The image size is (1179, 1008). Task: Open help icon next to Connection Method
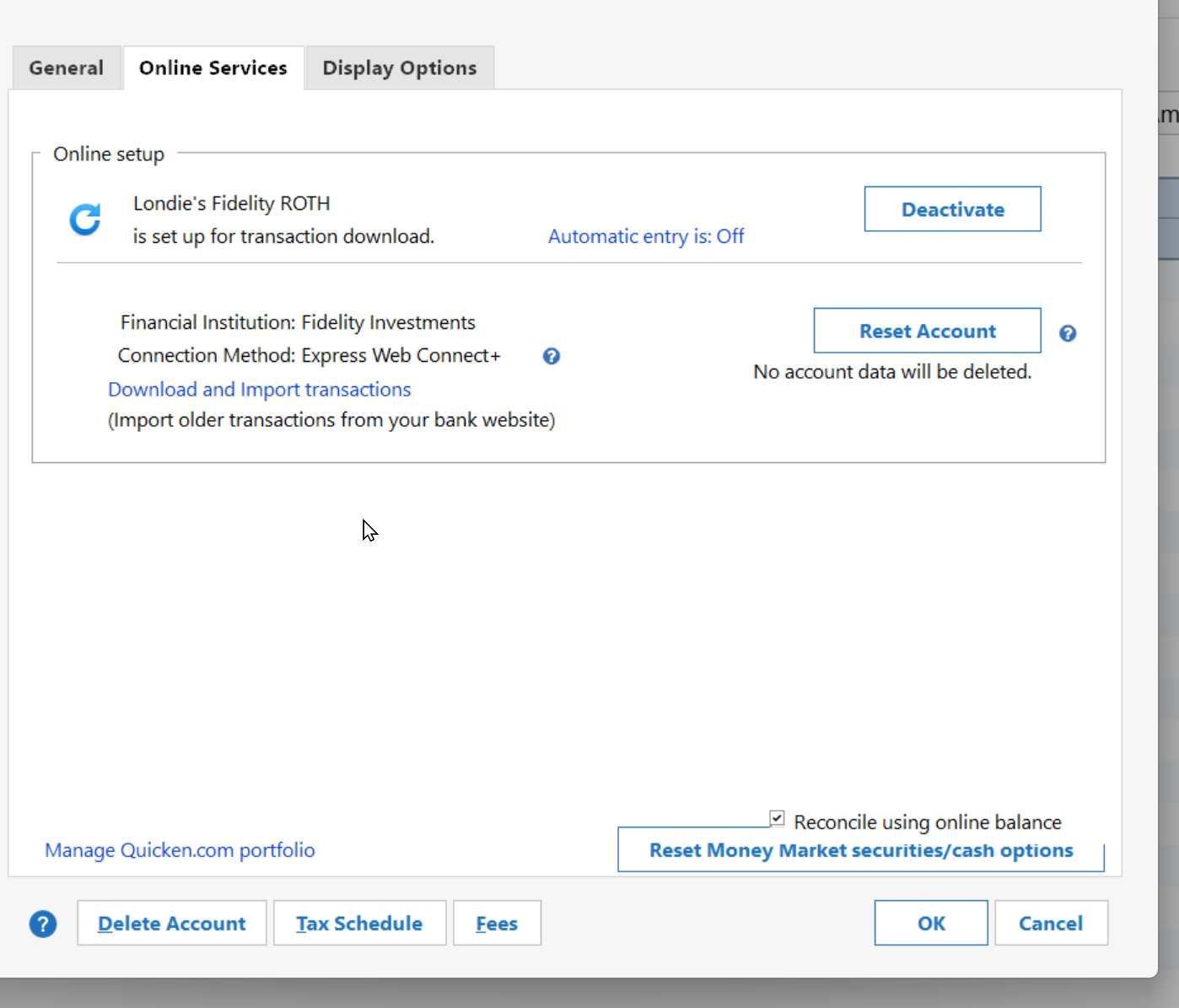(552, 356)
